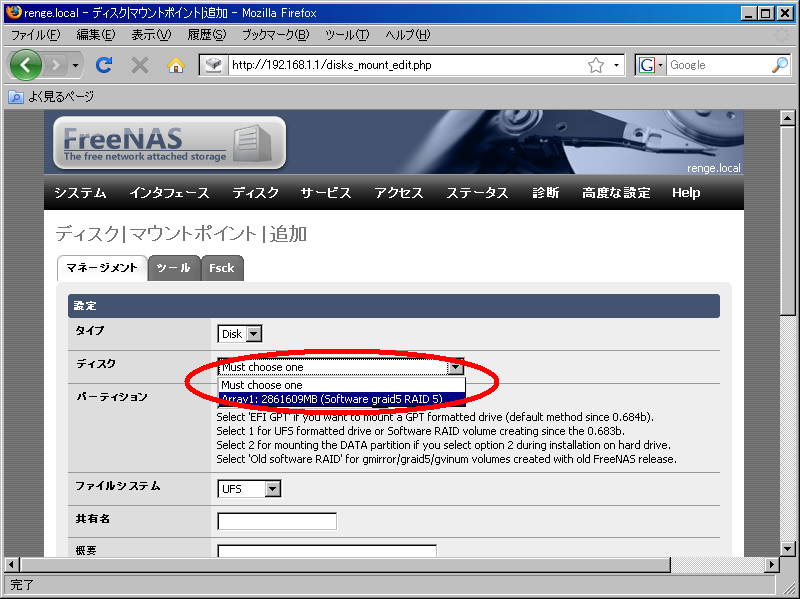
Task: Select the 'Must choose one' list option
Action: [x=342, y=385]
